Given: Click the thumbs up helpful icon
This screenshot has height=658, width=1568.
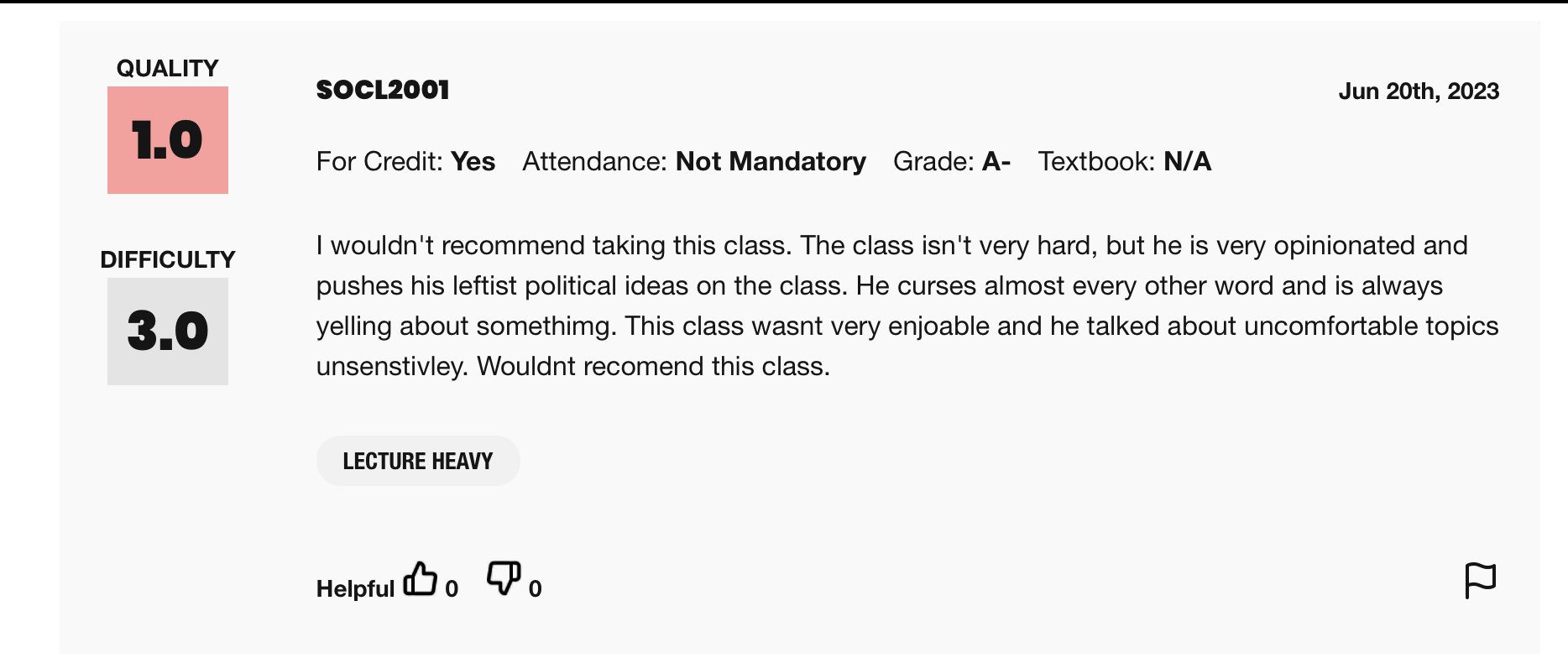Looking at the screenshot, I should coord(420,579).
